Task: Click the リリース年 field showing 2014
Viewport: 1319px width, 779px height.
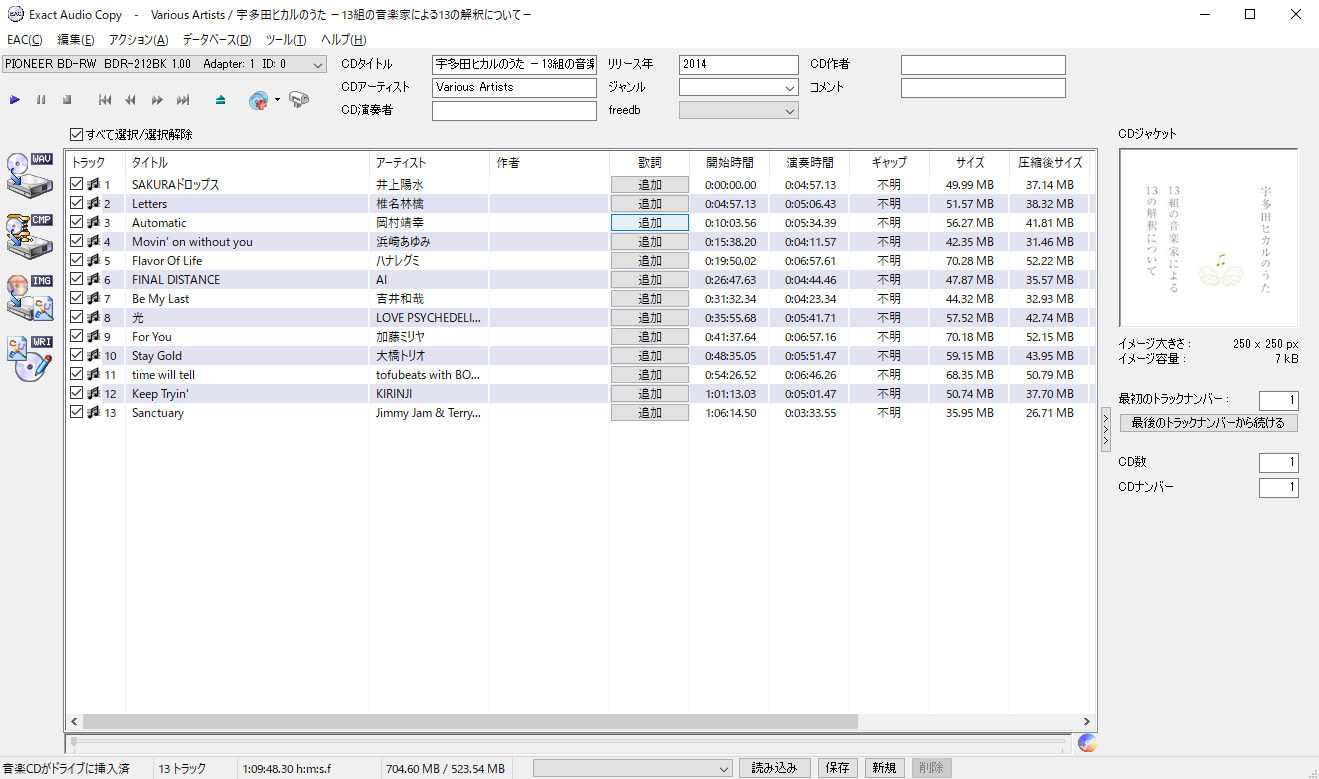Action: tap(738, 64)
